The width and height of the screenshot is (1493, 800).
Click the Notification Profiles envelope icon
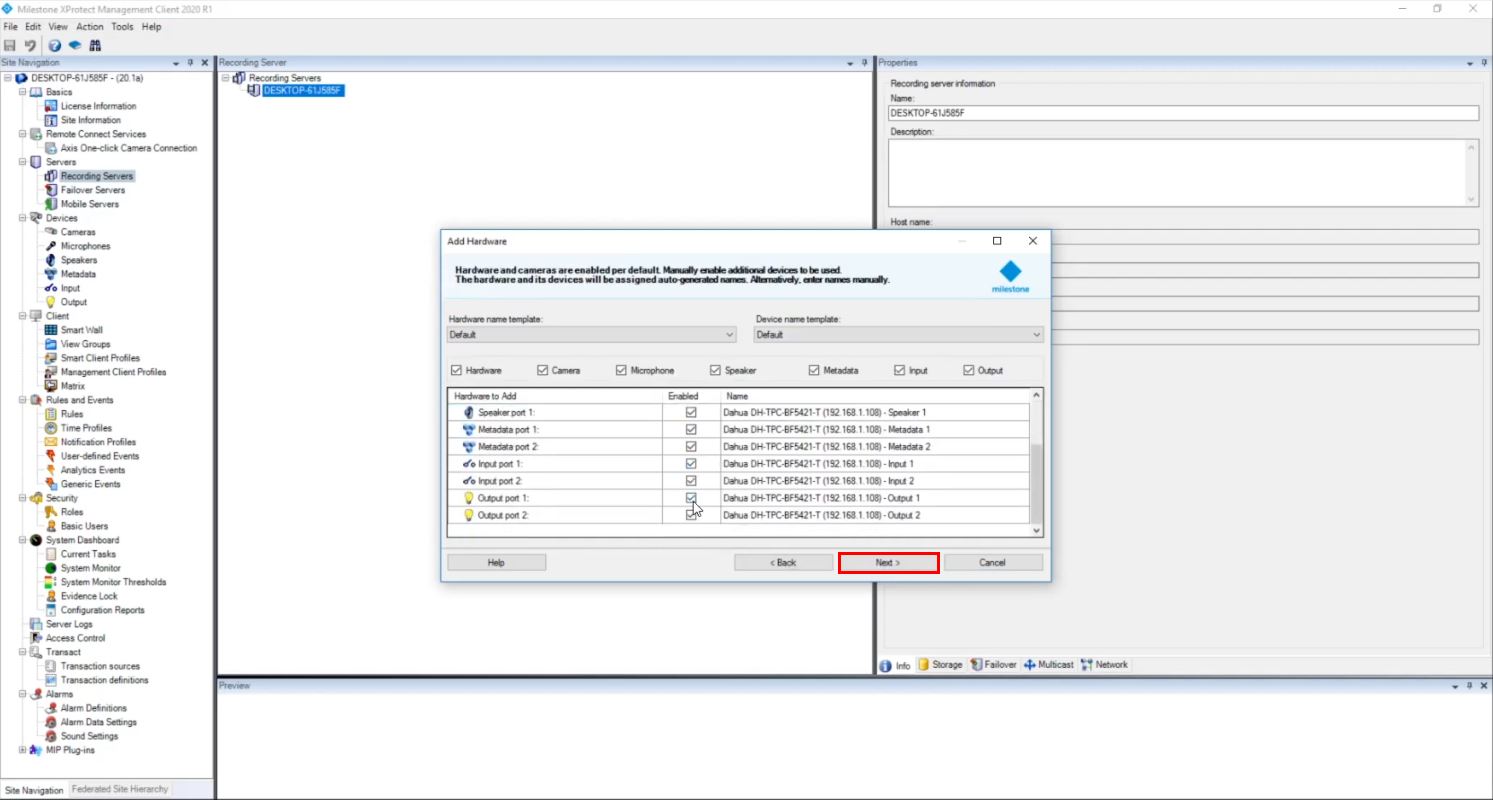point(51,442)
